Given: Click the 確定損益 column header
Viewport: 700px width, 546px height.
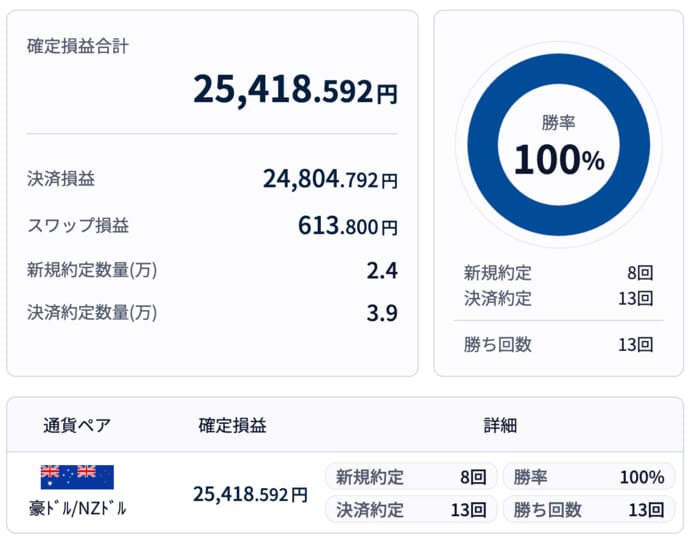Looking at the screenshot, I should [x=232, y=425].
